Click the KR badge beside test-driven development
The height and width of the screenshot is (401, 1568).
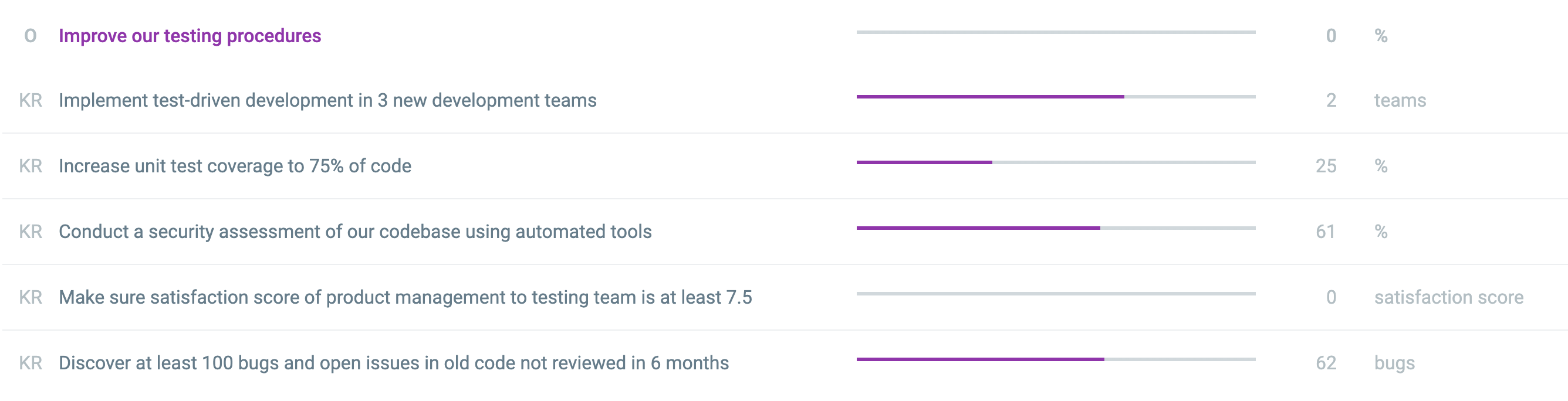click(31, 100)
